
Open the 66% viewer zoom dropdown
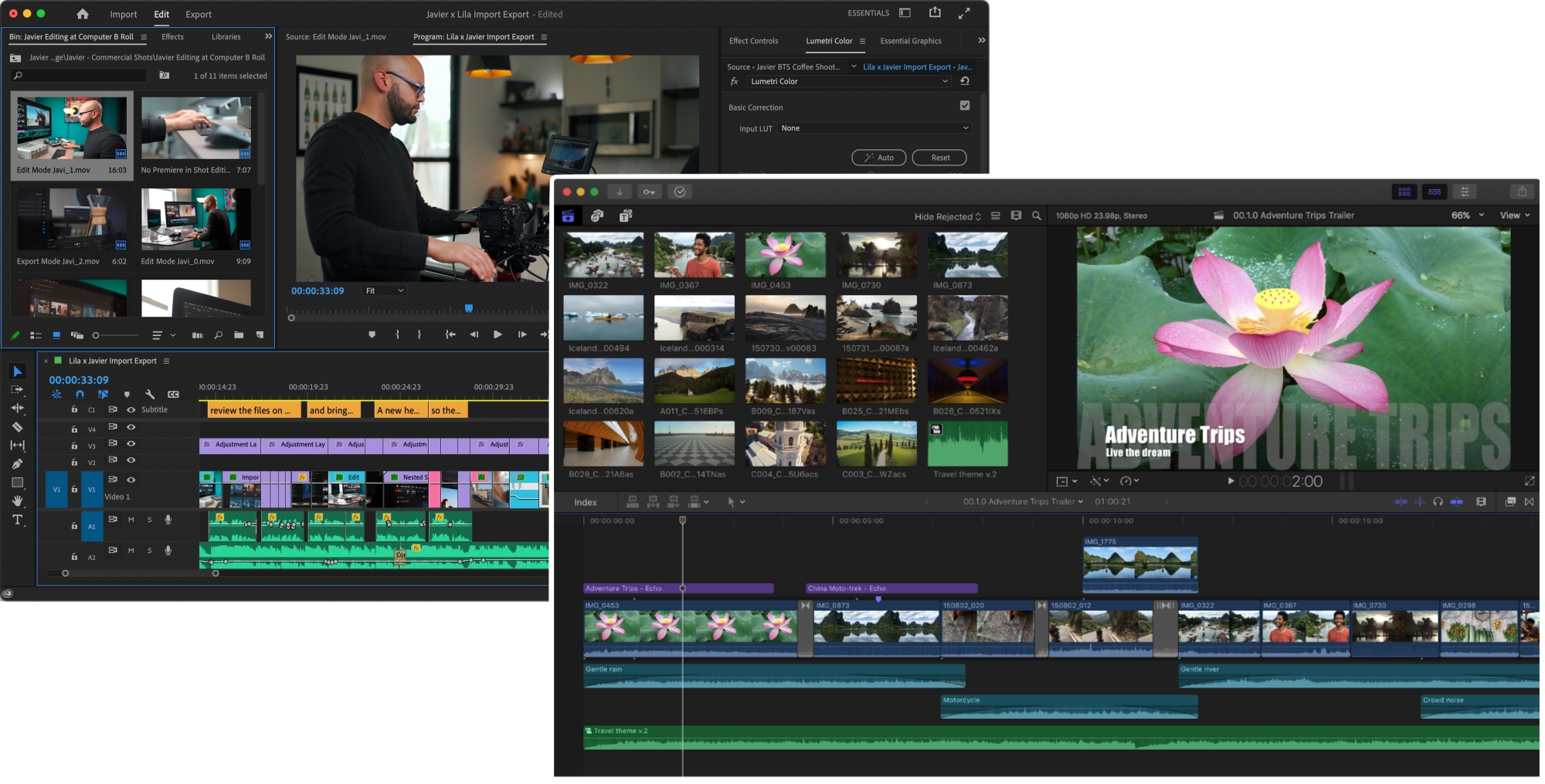(1468, 216)
